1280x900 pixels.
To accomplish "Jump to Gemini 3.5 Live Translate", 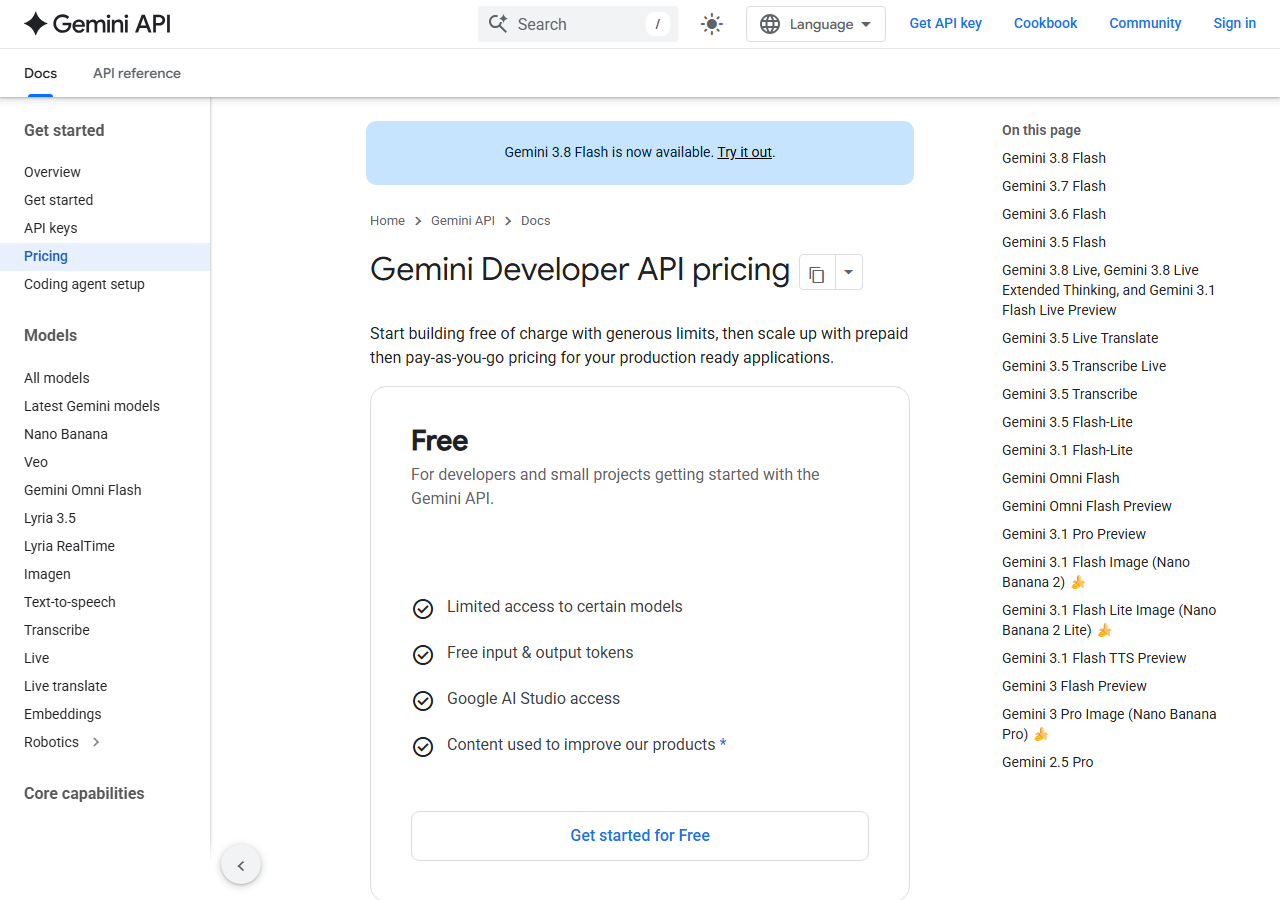I will click(x=1080, y=338).
